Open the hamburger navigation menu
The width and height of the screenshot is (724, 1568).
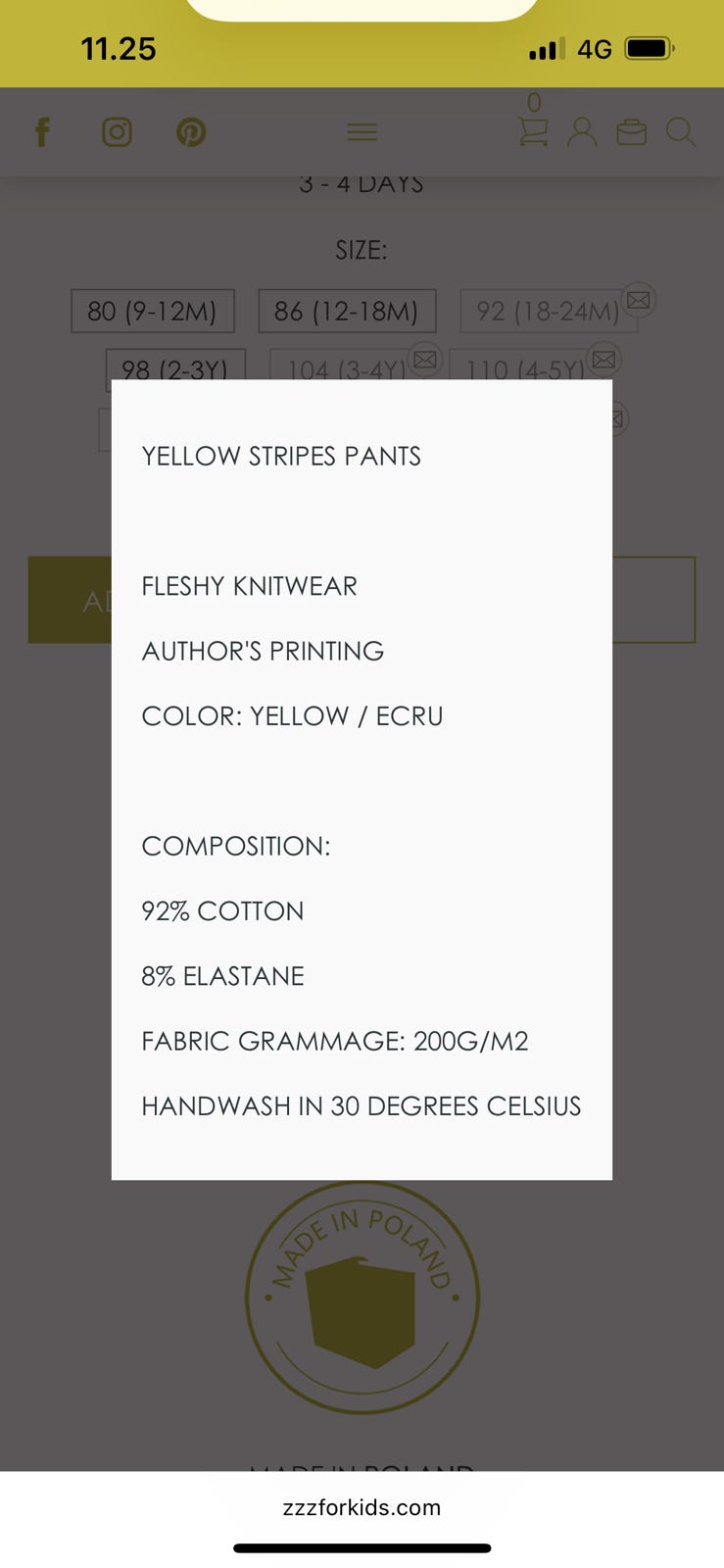tap(362, 132)
